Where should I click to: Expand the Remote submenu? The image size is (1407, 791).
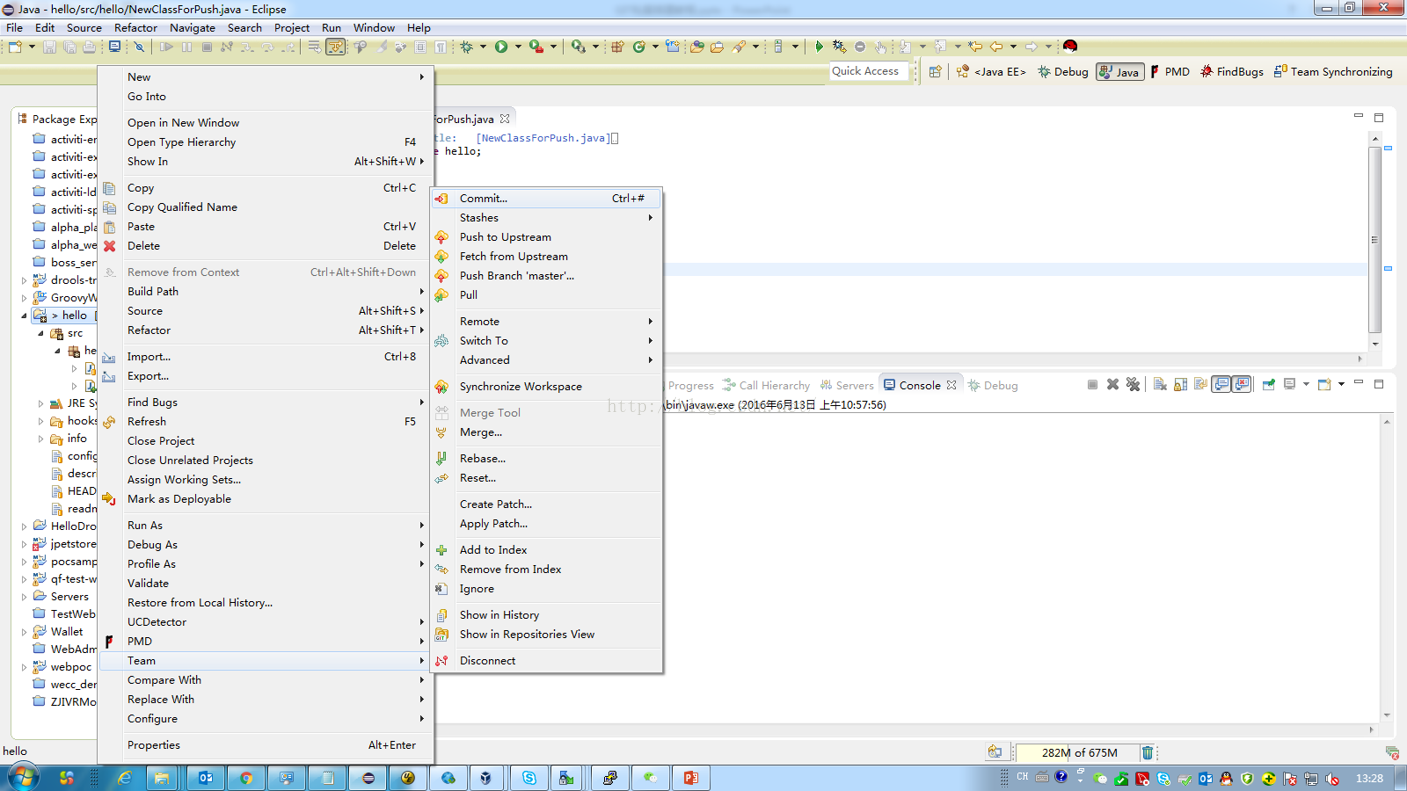(546, 322)
